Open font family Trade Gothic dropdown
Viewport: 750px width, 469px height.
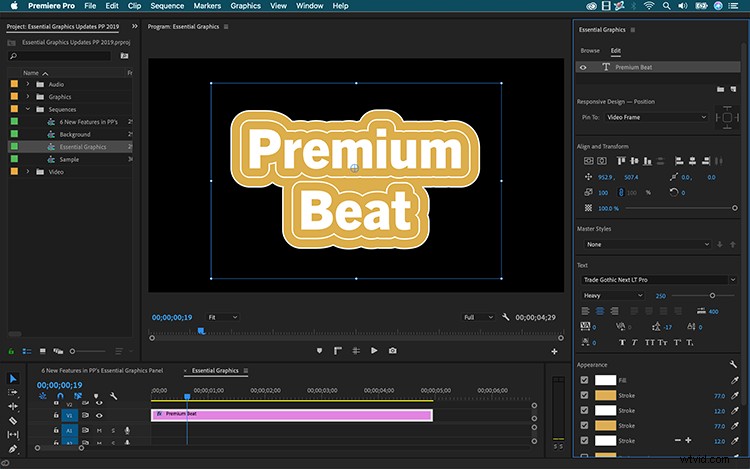(659, 280)
